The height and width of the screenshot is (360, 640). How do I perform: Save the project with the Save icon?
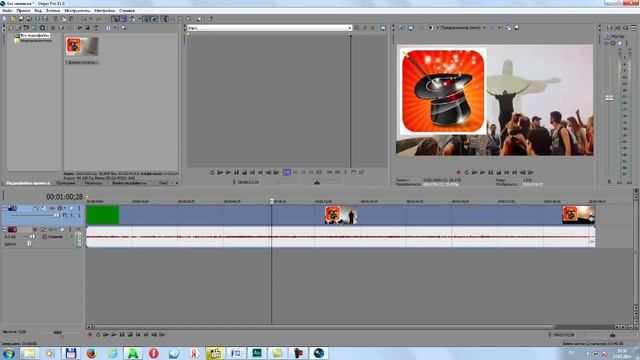pos(21,19)
